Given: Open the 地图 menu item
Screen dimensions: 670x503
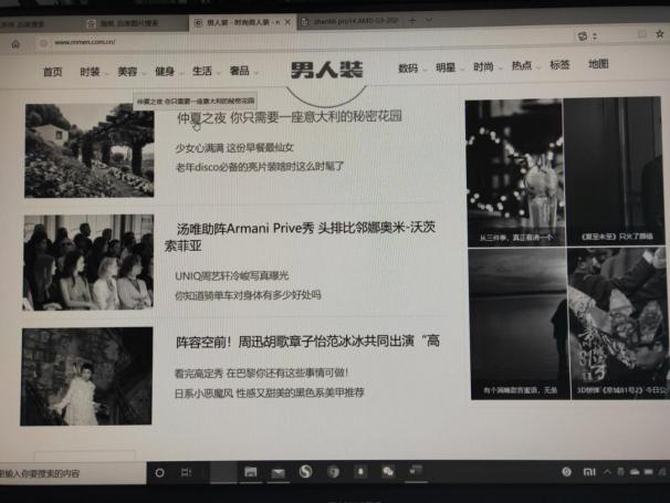Looking at the screenshot, I should coord(598,64).
